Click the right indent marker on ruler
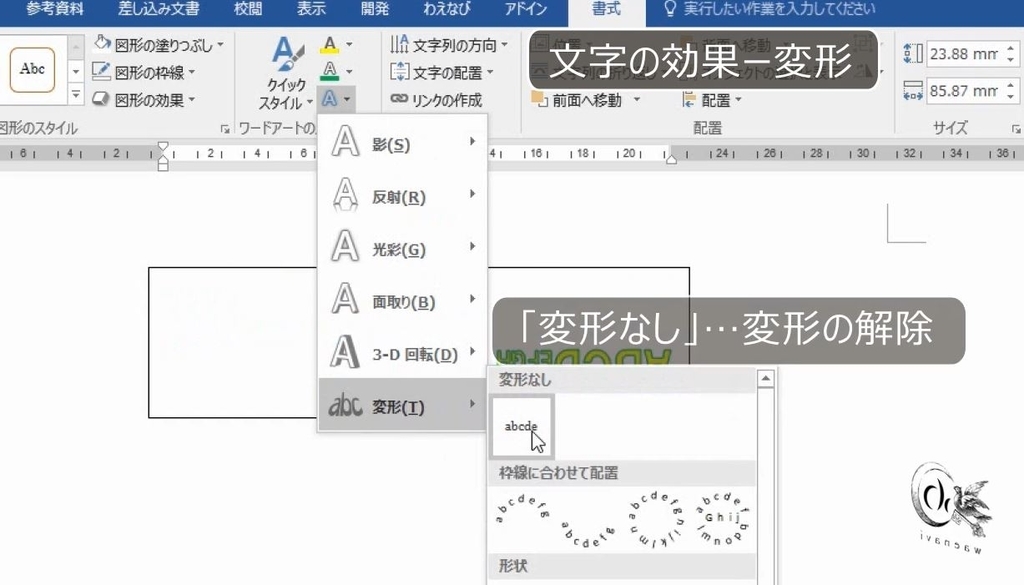The height and width of the screenshot is (585, 1024). point(671,157)
